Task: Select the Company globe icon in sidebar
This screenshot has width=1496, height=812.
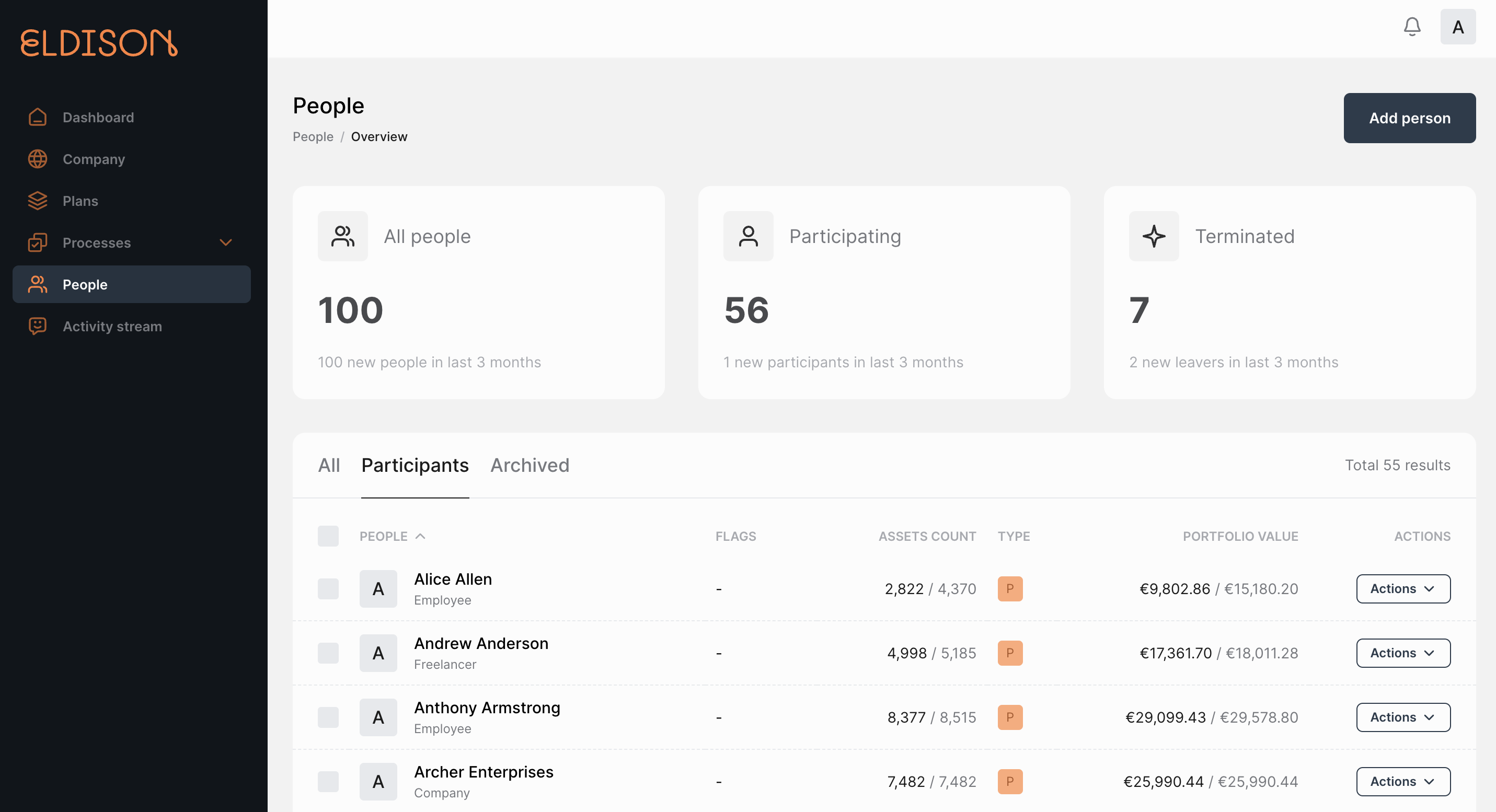Action: click(x=37, y=159)
